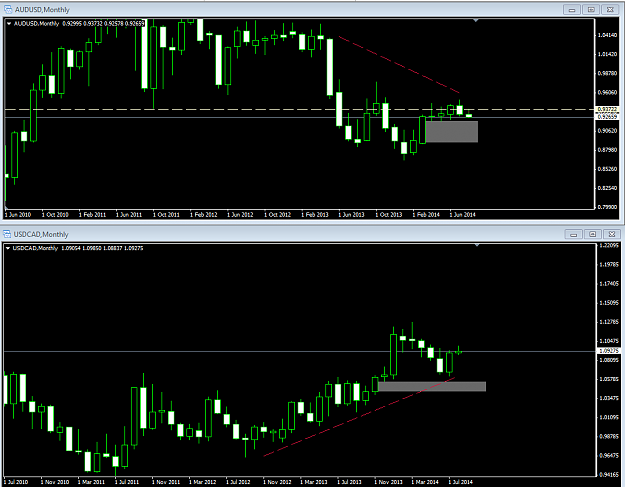Minimize the USDCAD,Monthly chart window
This screenshot has height=487, width=625.
574,234
